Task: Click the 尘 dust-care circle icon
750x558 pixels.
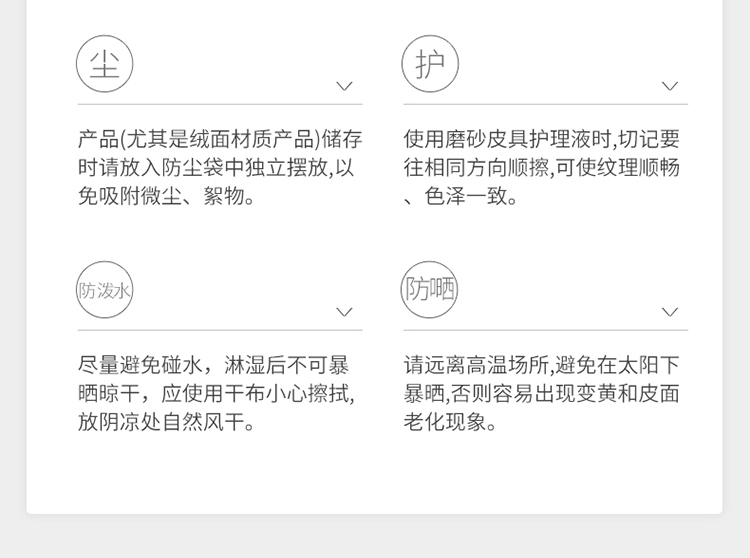Action: 104,64
